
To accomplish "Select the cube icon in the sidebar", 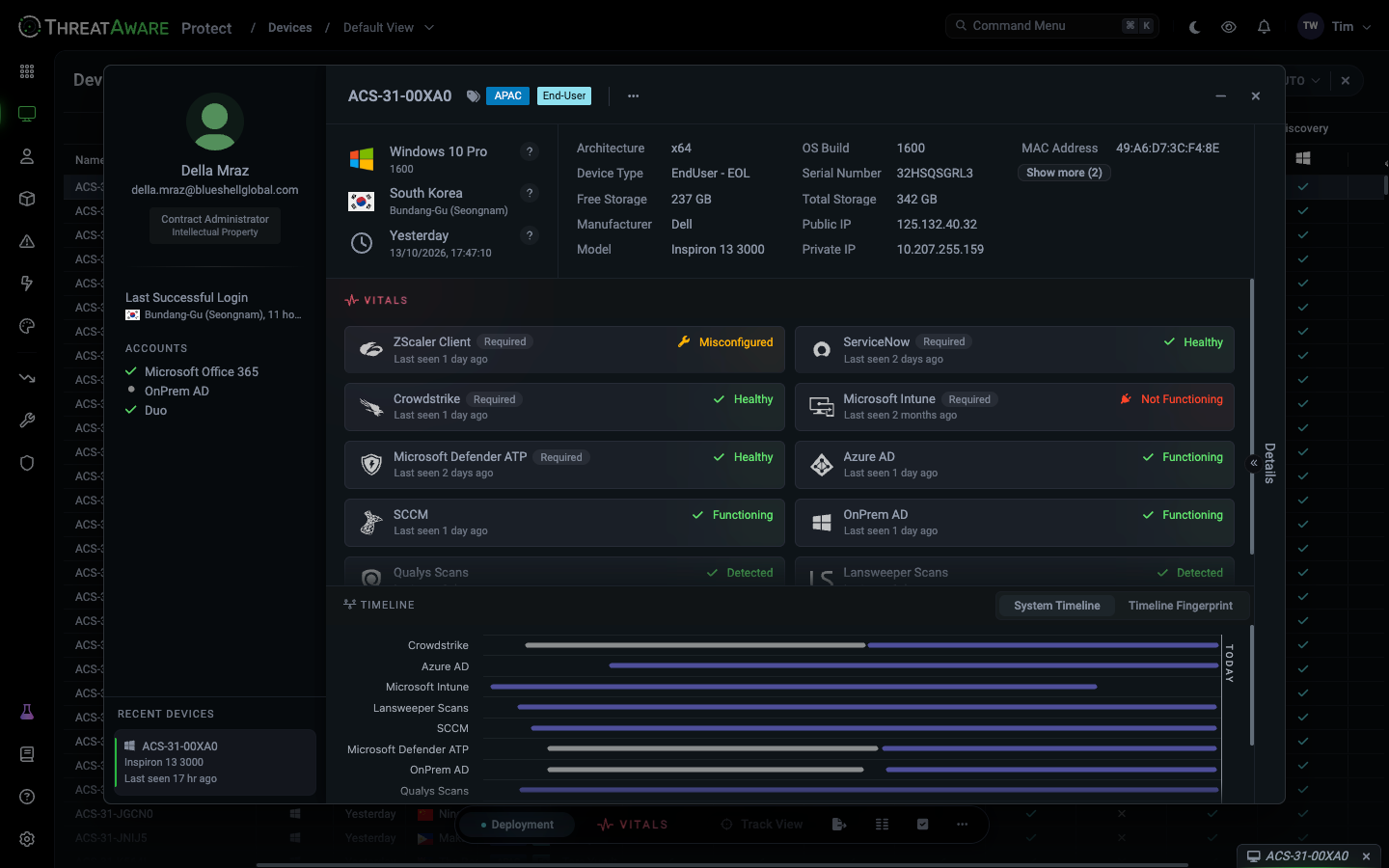I will [x=27, y=199].
